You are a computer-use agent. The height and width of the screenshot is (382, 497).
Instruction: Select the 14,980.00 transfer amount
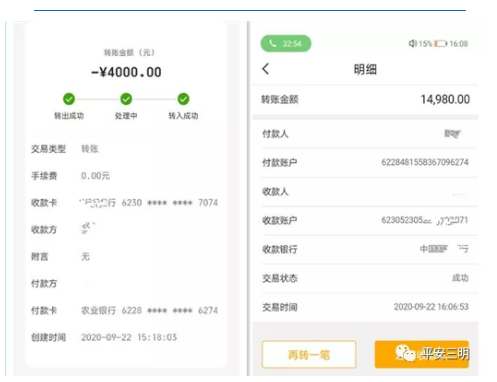pyautogui.click(x=445, y=99)
